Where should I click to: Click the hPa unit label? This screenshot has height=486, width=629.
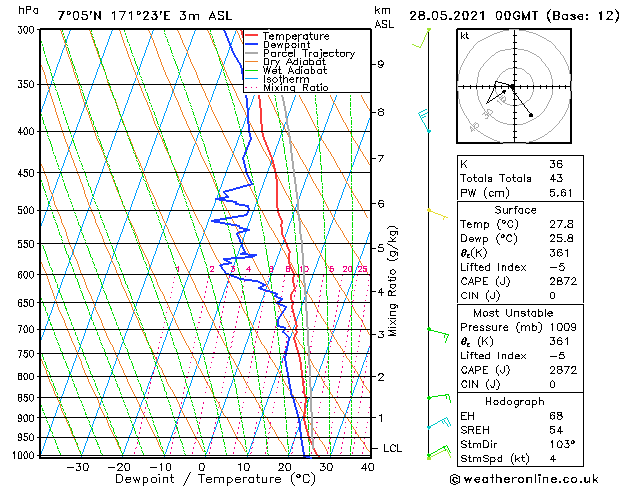coord(28,11)
